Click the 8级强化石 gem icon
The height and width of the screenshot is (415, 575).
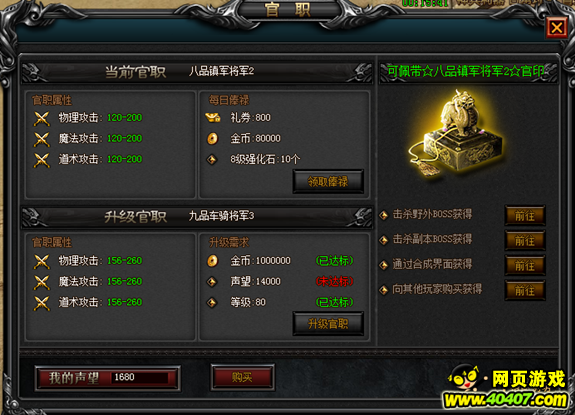(212, 159)
